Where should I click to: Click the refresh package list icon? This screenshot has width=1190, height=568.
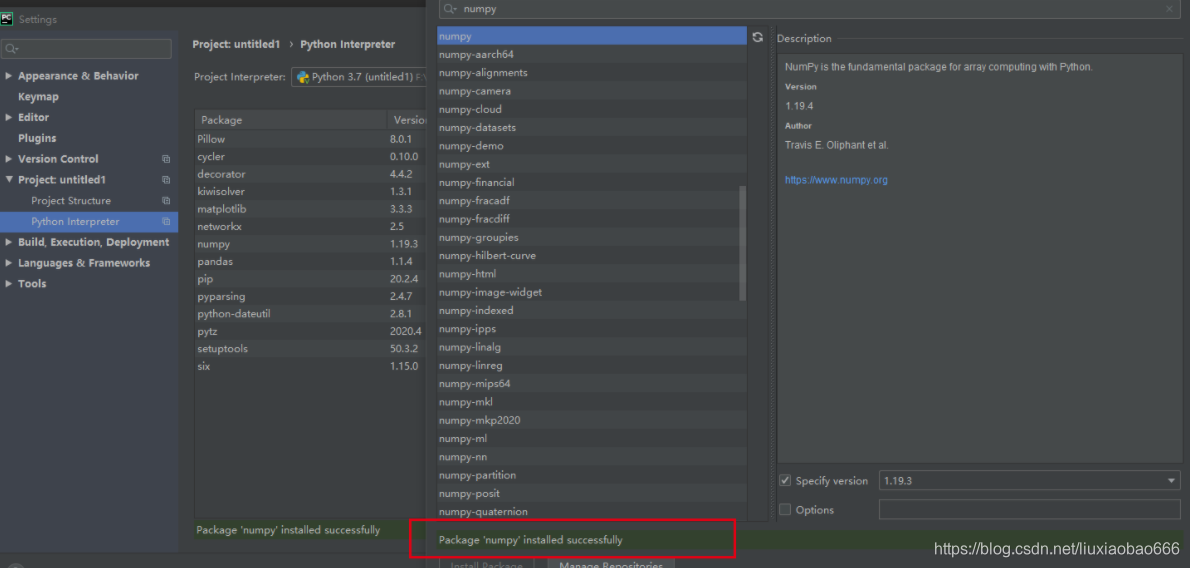[x=757, y=36]
